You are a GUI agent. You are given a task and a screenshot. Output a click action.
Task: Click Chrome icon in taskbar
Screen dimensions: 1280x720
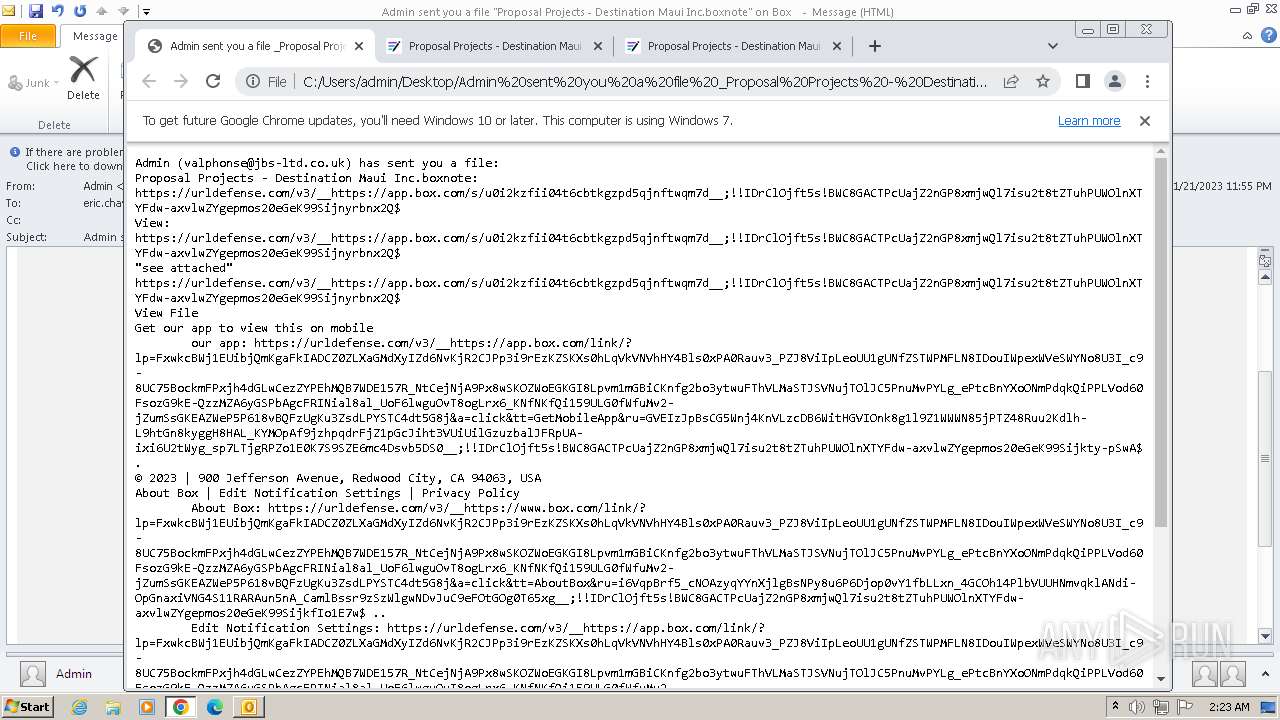(x=181, y=707)
